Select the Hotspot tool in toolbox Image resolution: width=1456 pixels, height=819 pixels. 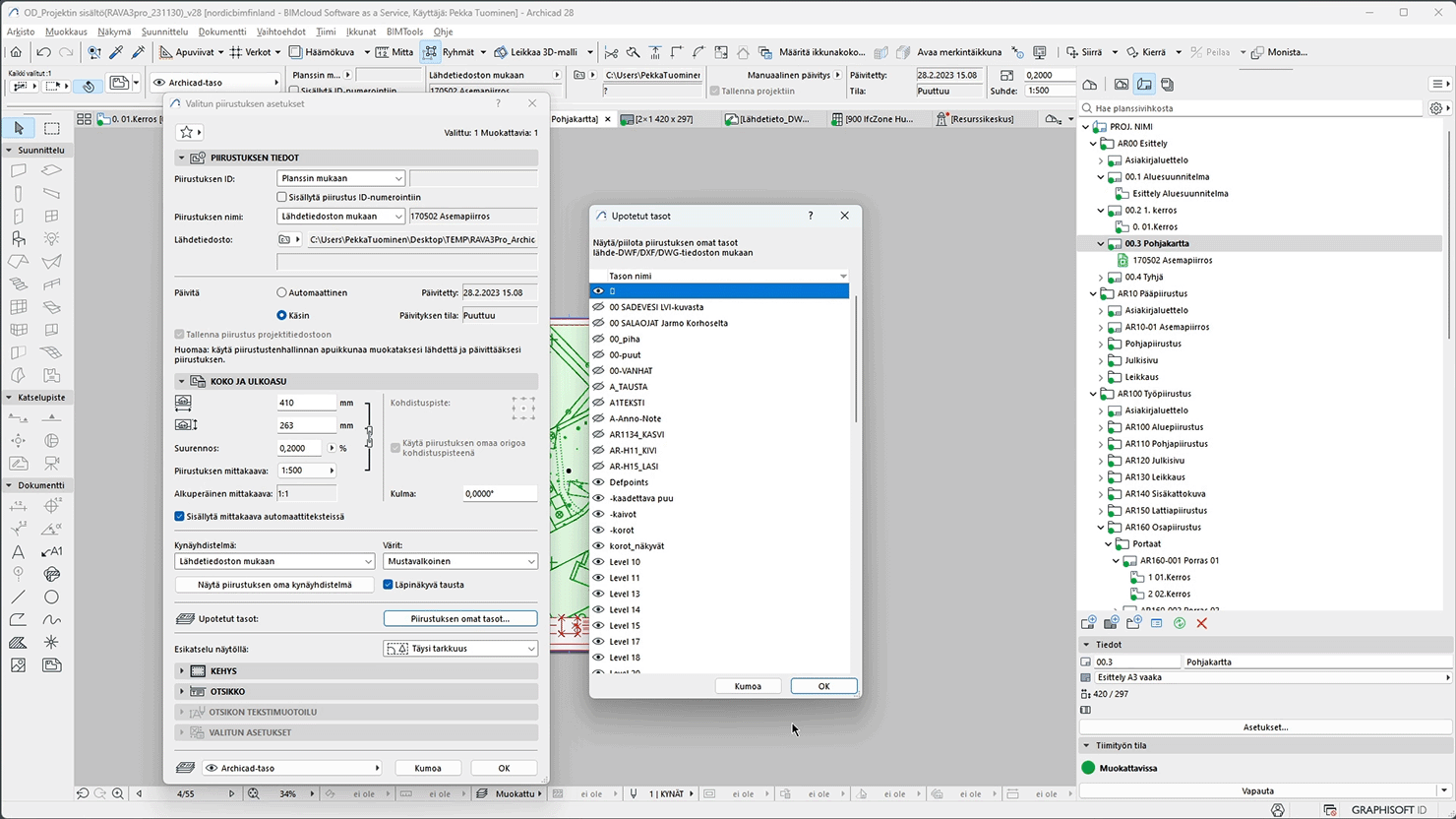pyautogui.click(x=52, y=642)
